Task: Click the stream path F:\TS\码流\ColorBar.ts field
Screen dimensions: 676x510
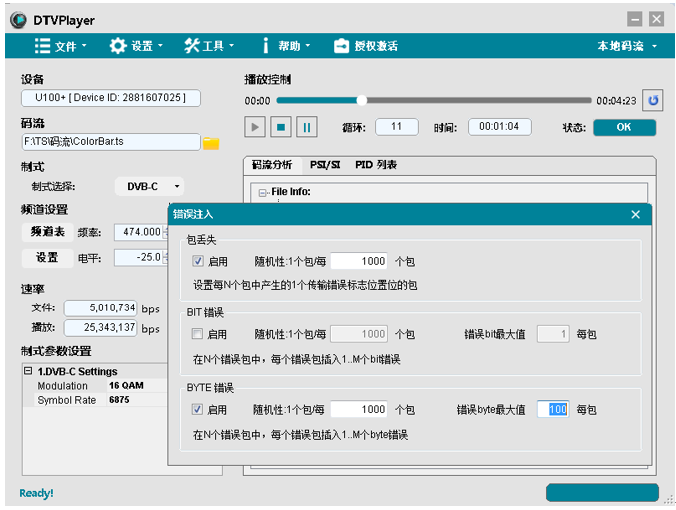Action: (111, 142)
